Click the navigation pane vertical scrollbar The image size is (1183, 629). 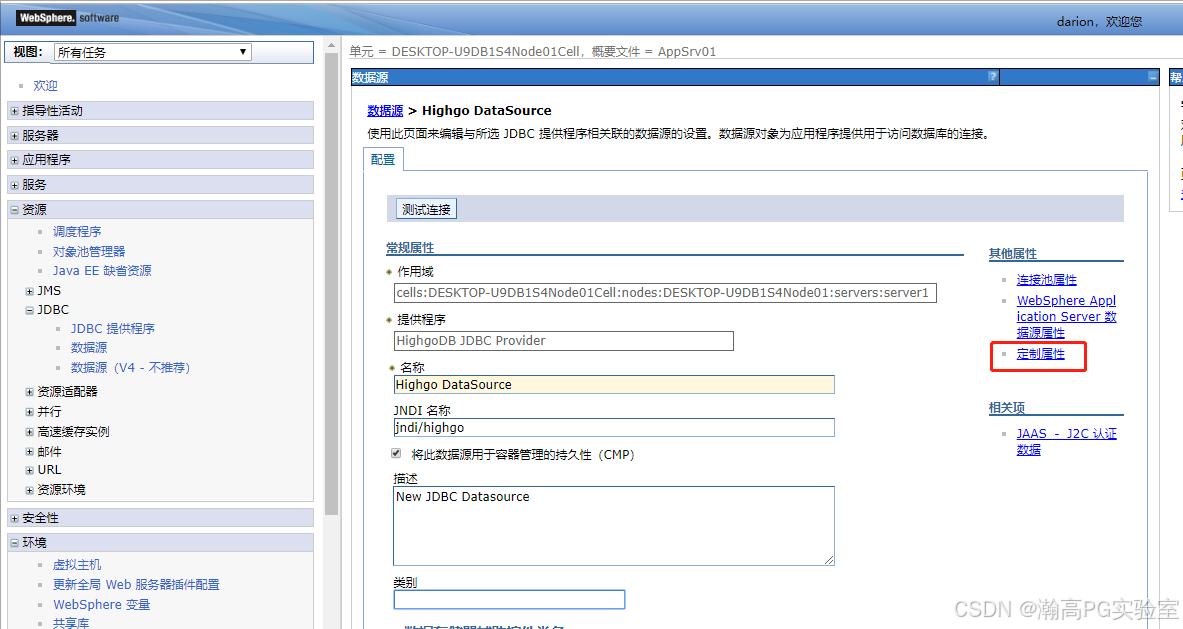click(331, 283)
